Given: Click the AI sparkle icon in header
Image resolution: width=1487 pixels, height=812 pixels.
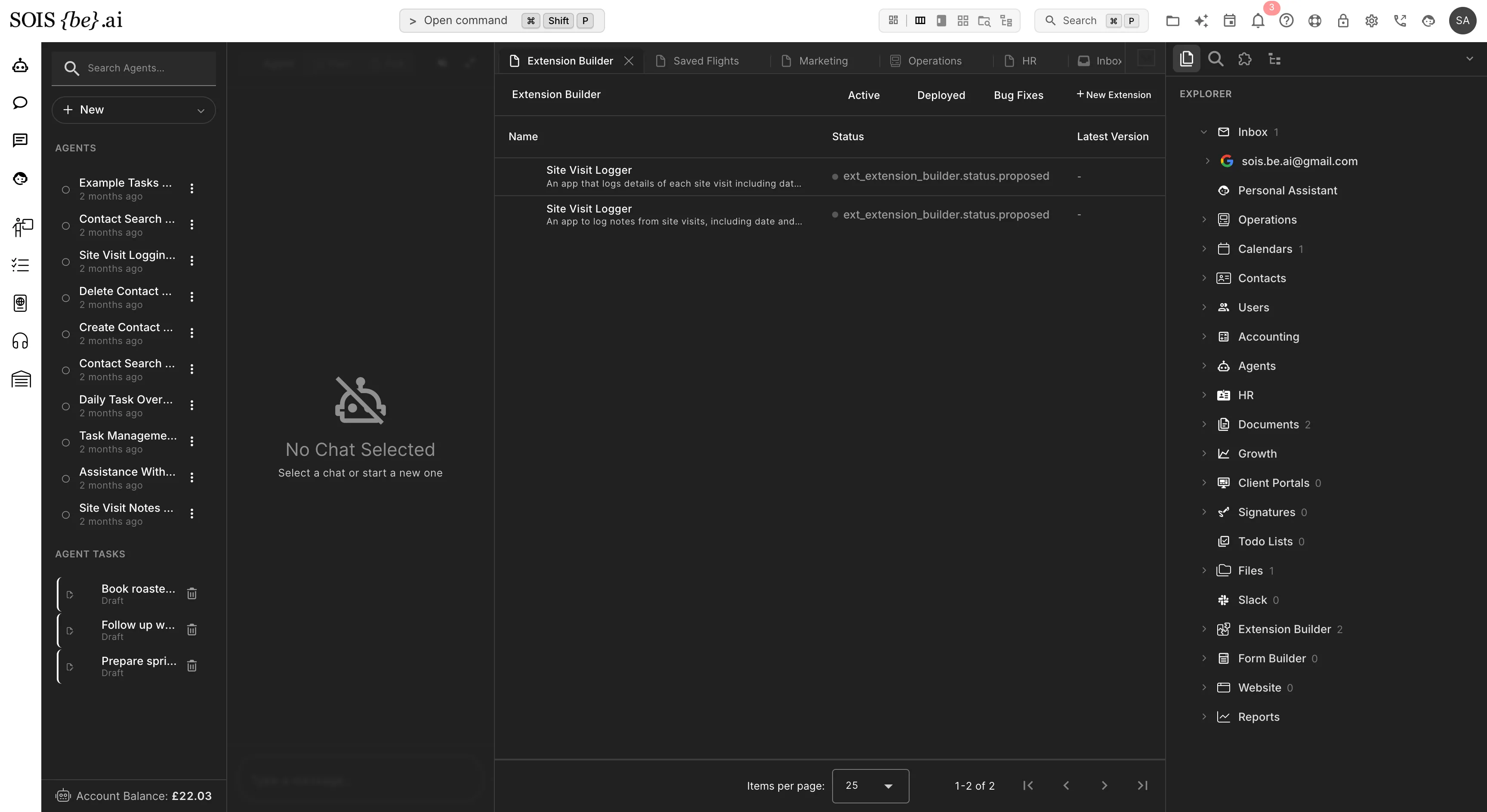Looking at the screenshot, I should [1201, 21].
